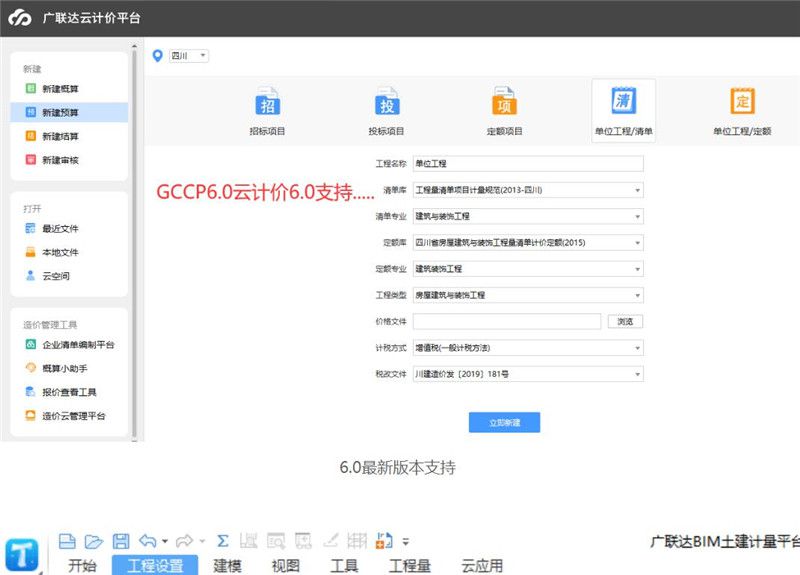Image resolution: width=800 pixels, height=575 pixels.
Task: Select 新建预算 in the sidebar
Action: pyautogui.click(x=69, y=112)
